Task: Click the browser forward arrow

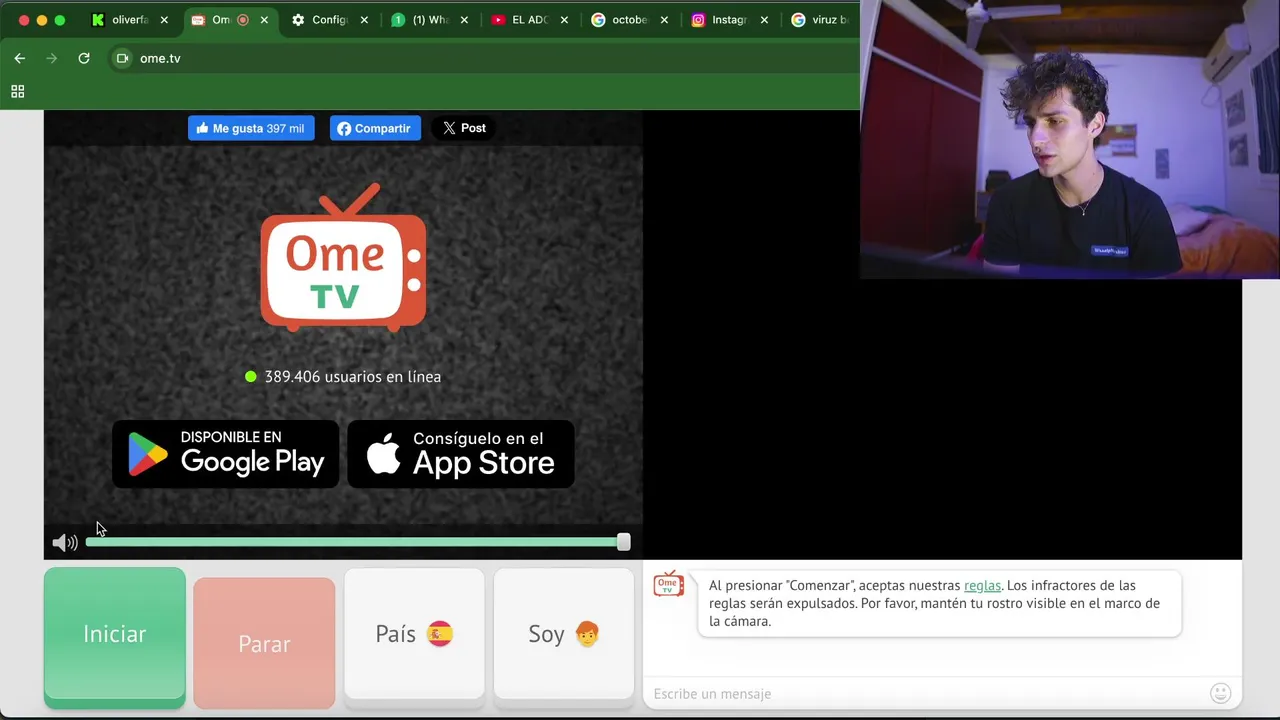Action: [51, 58]
